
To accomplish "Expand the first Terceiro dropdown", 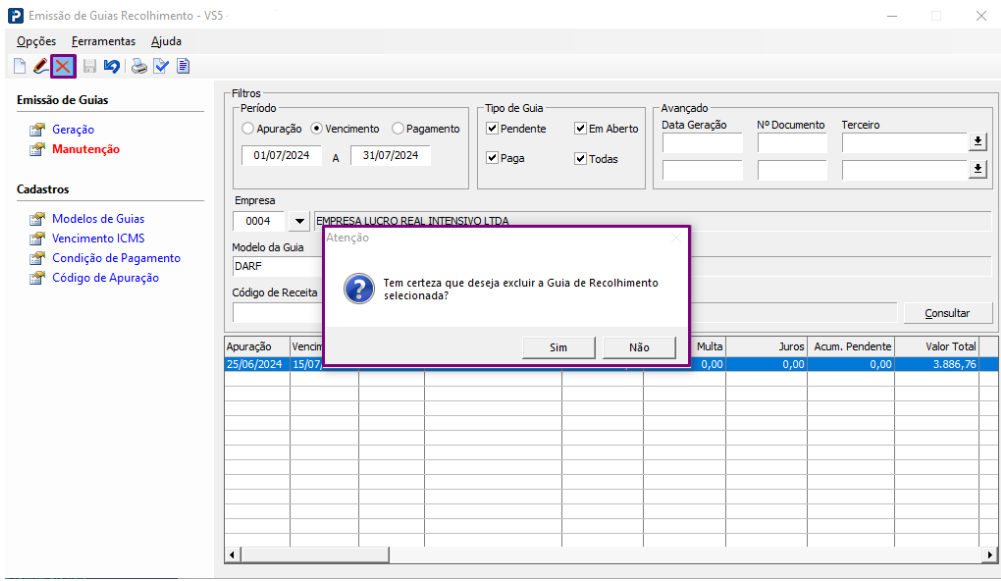I will 978,142.
